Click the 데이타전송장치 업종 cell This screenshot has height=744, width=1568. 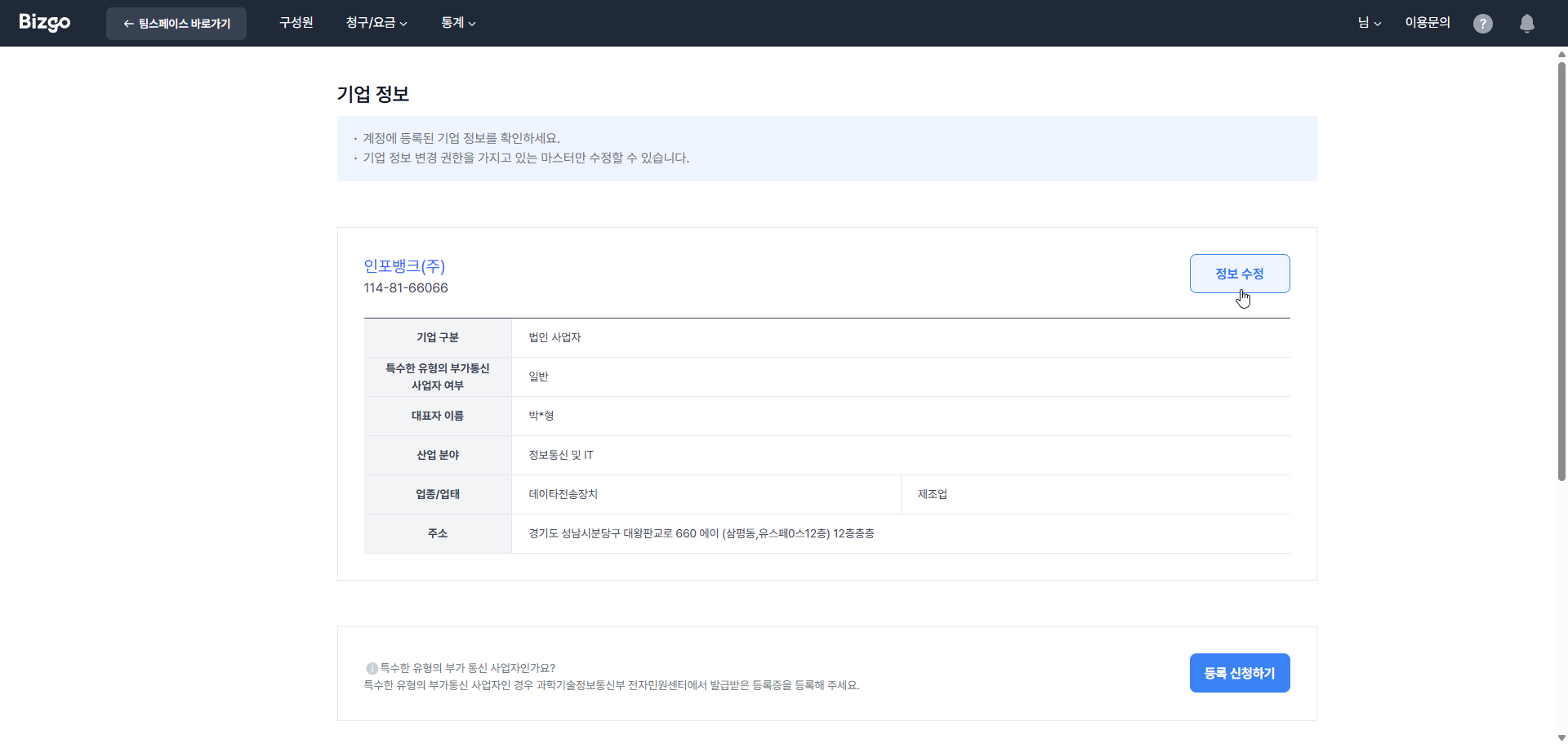coord(563,494)
